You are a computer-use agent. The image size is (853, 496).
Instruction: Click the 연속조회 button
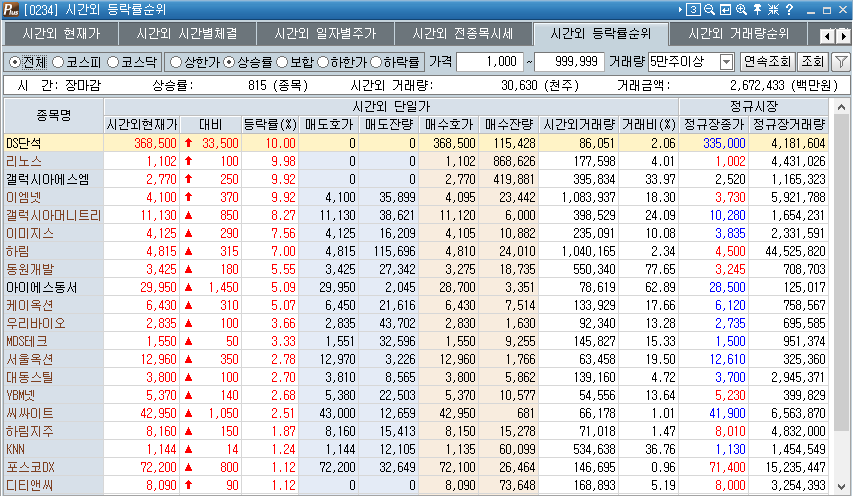coord(767,62)
